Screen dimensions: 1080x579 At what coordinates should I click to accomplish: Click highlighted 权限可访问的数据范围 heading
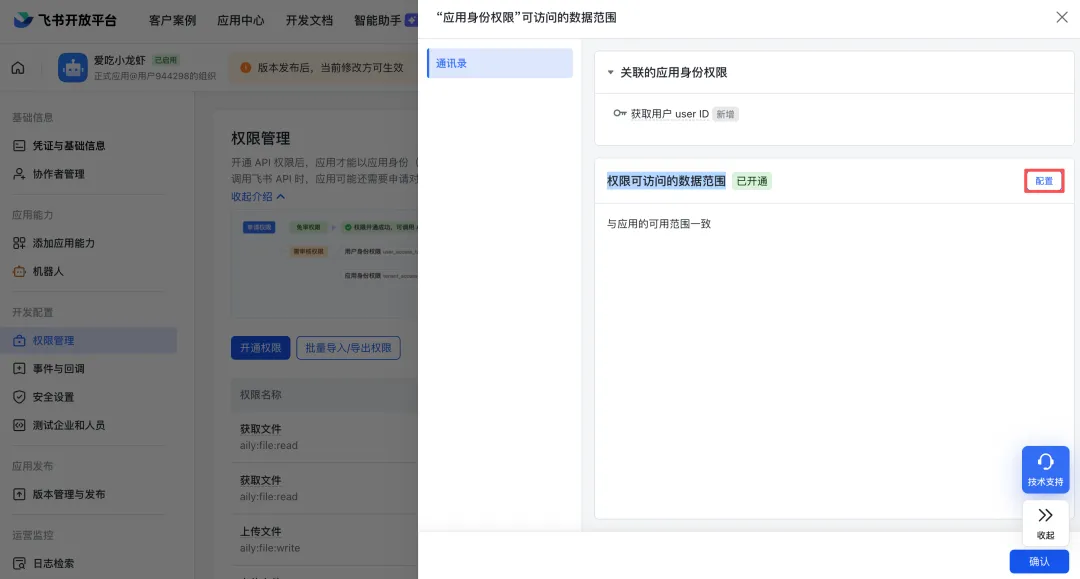[666, 181]
